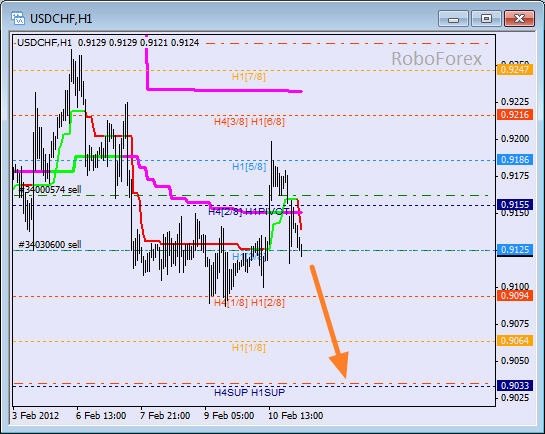Click the 0.9247 orange price label

[x=515, y=70]
